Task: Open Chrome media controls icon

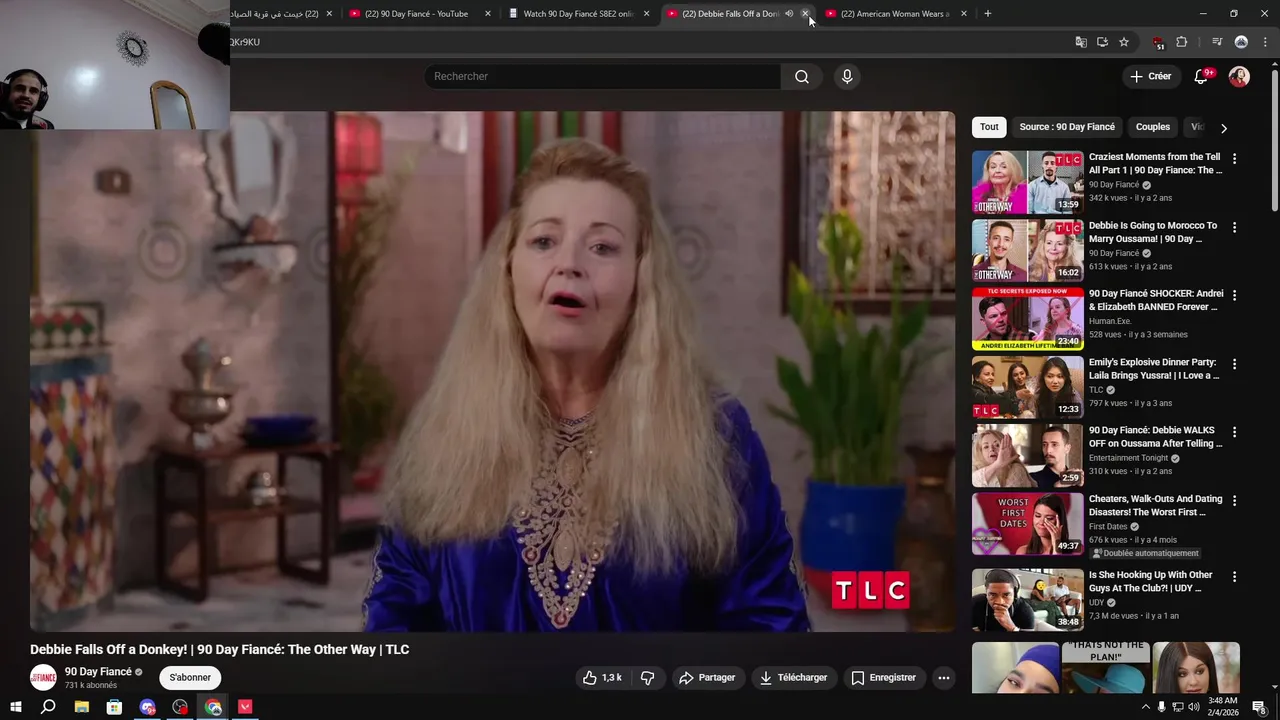Action: (1217, 42)
